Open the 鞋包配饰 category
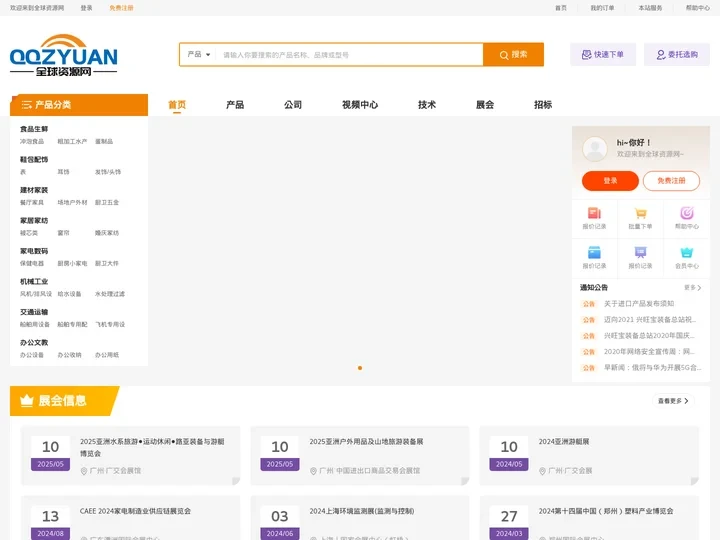 (x=34, y=160)
